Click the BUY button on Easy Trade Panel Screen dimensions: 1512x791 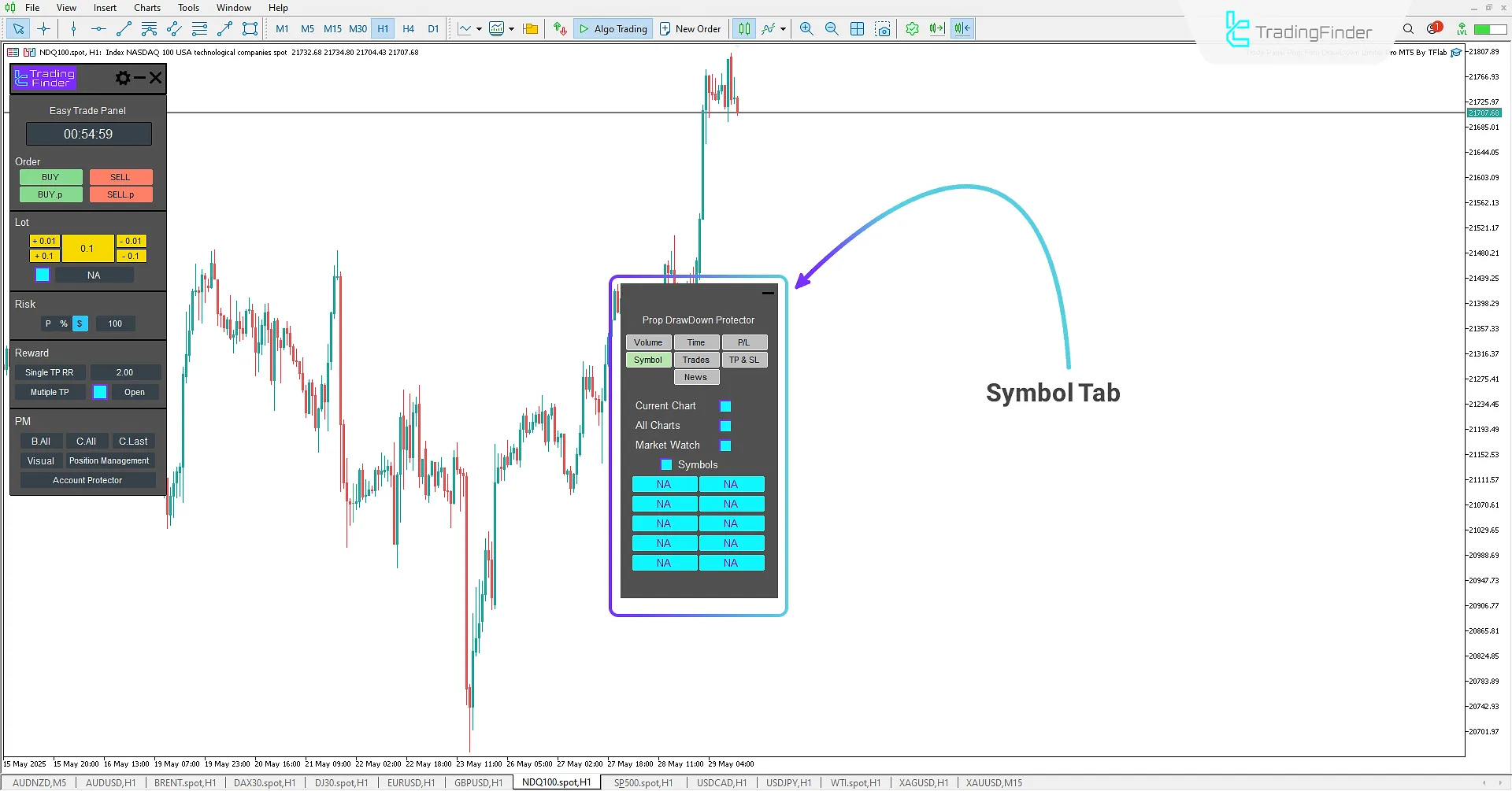(x=50, y=176)
